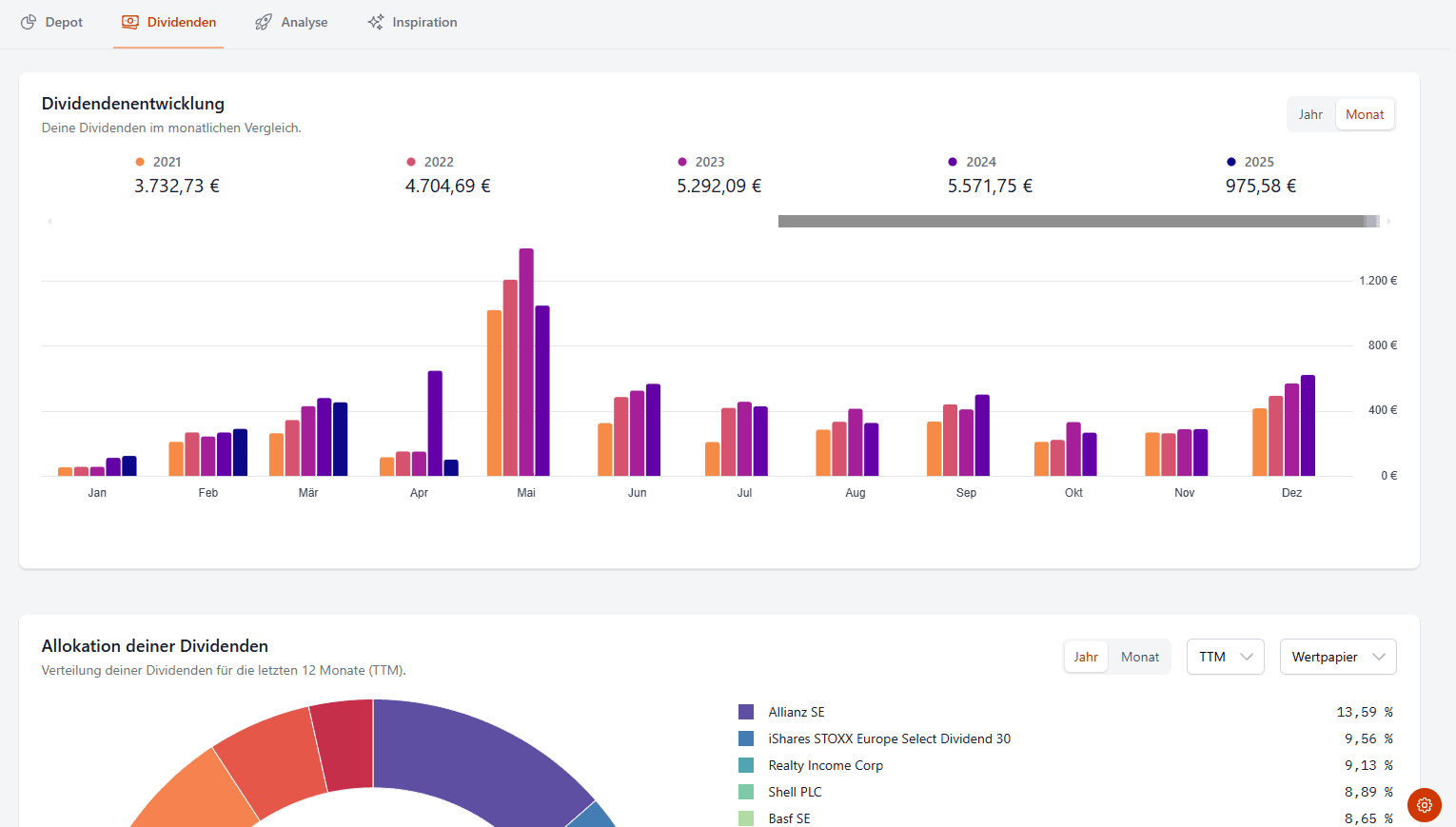Select iShares STOXX Europe Select Dividend 30
The image size is (1456, 827).
pyautogui.click(x=890, y=738)
